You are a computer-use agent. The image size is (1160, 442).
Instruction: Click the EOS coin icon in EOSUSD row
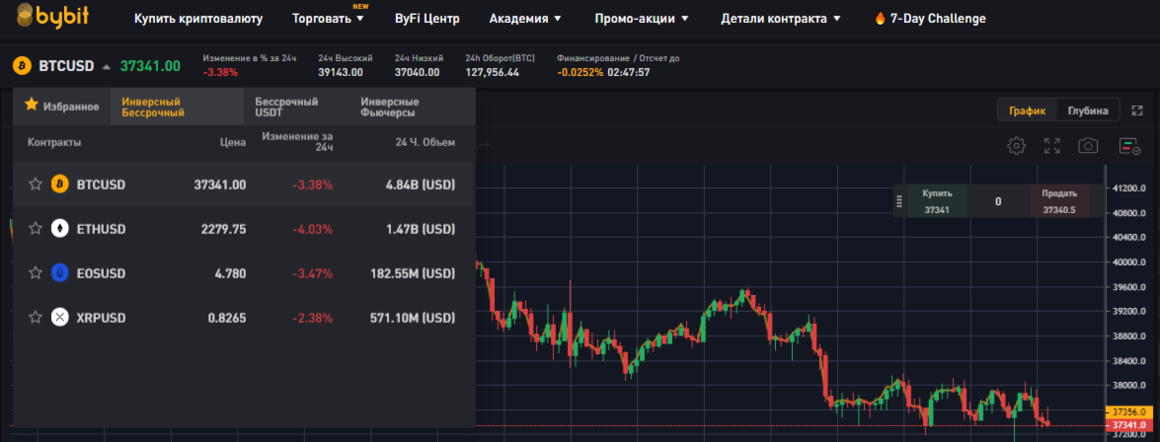pos(60,273)
